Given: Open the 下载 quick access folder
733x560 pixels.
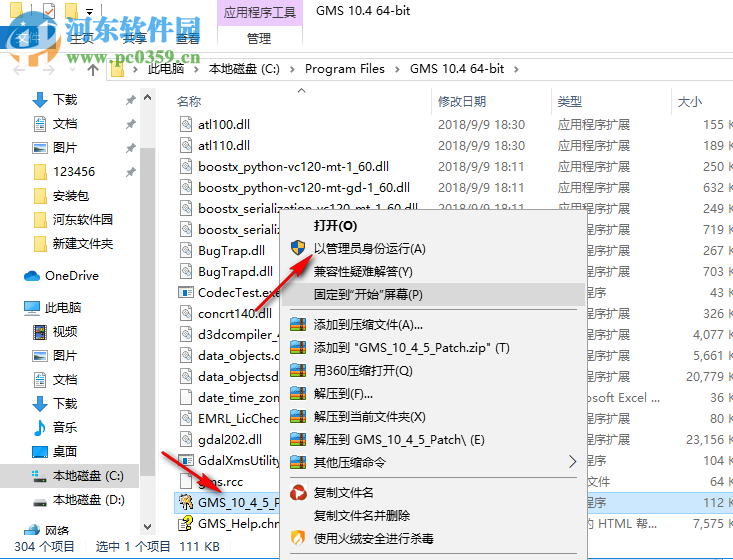Looking at the screenshot, I should 65,100.
